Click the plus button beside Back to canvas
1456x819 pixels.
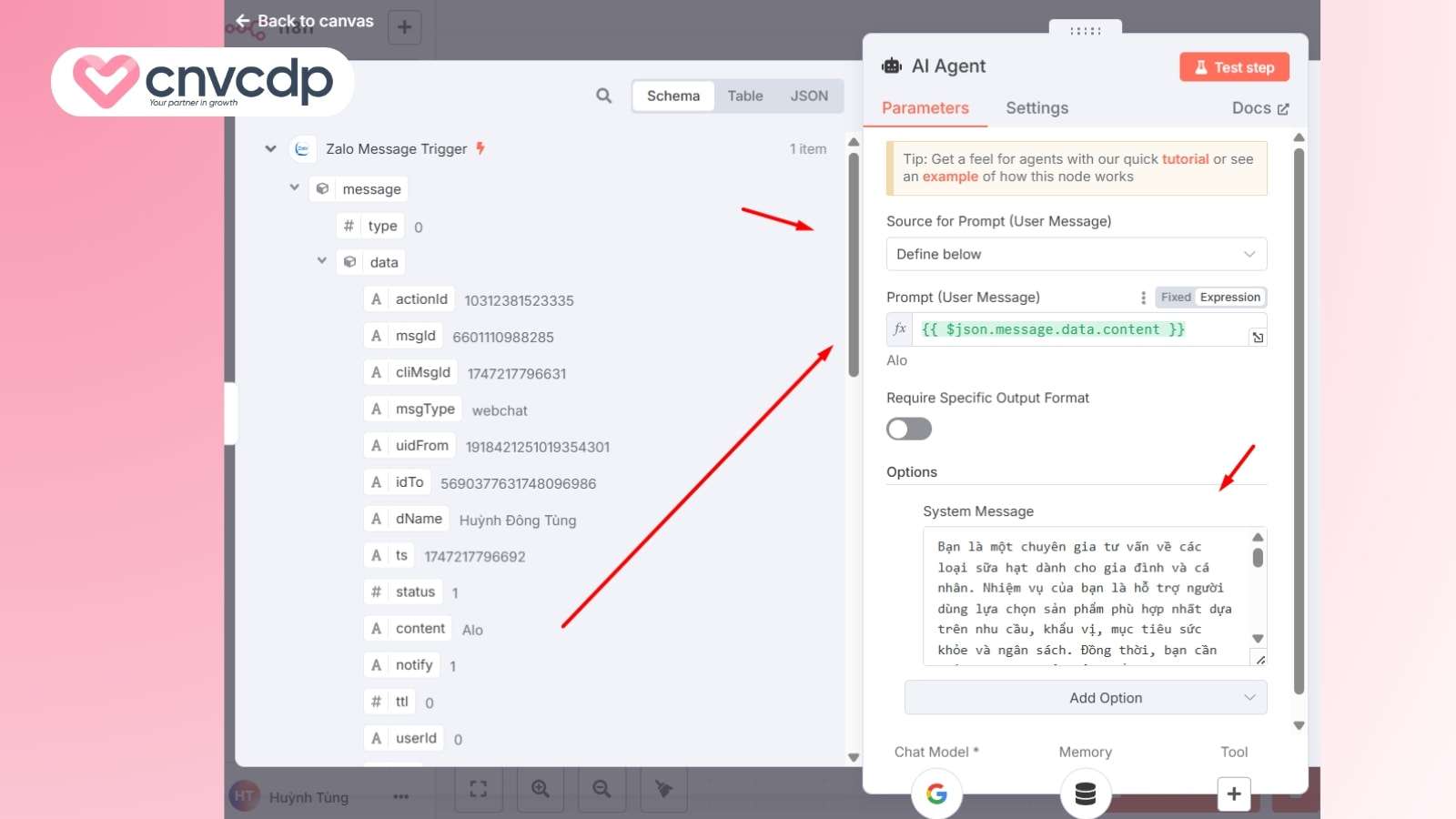[x=404, y=27]
